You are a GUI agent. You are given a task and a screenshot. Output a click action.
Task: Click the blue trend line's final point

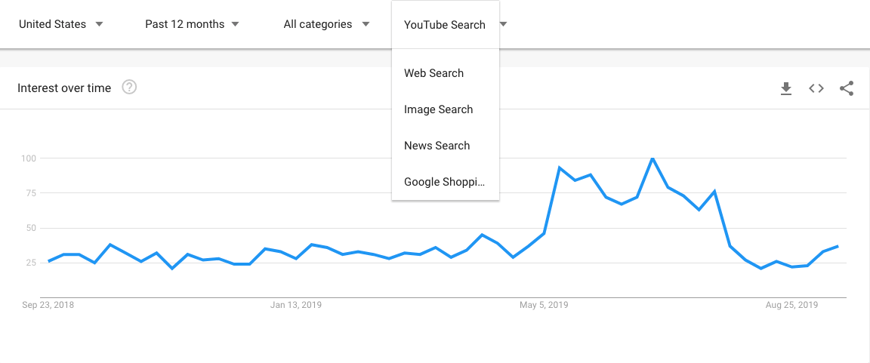coord(838,246)
